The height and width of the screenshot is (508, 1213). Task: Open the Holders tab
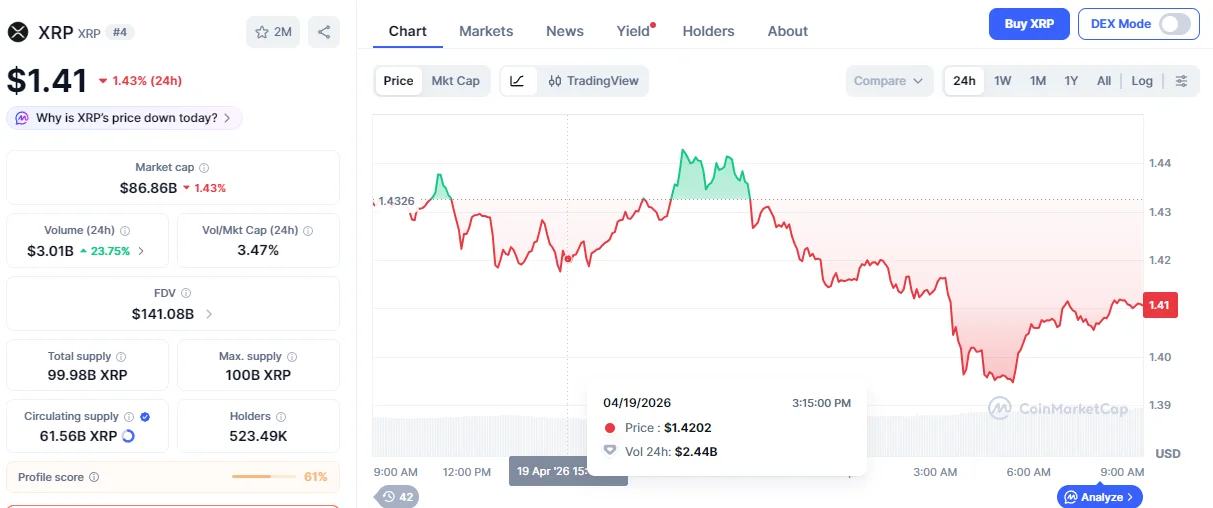pos(708,31)
